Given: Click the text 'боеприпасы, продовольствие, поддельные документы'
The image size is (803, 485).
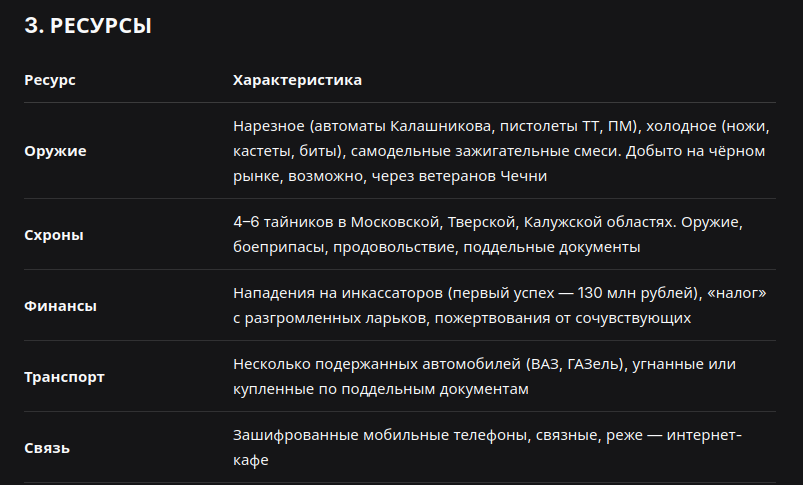Looking at the screenshot, I should (436, 247).
